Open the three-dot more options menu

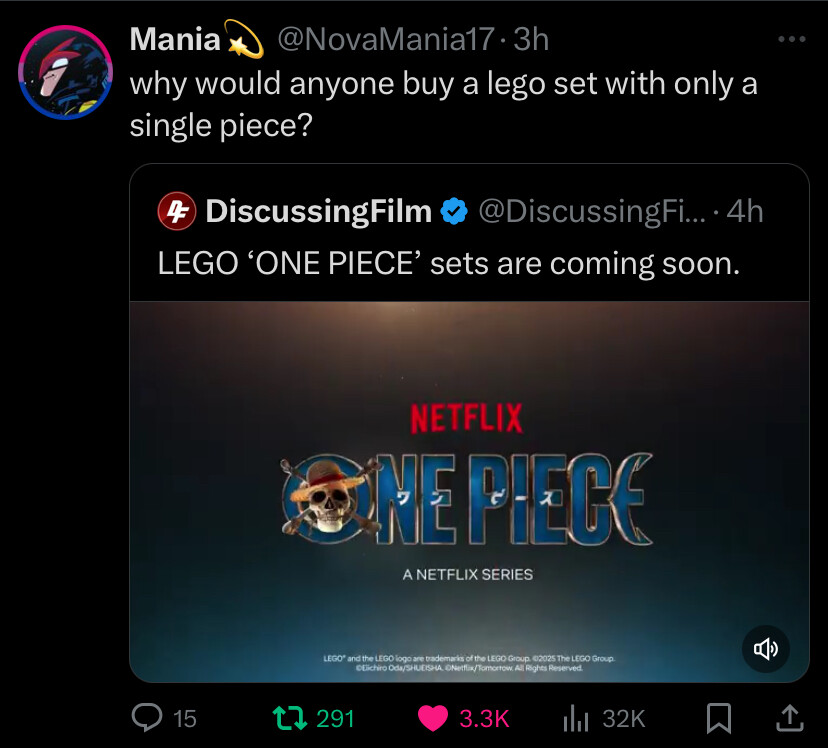(791, 40)
